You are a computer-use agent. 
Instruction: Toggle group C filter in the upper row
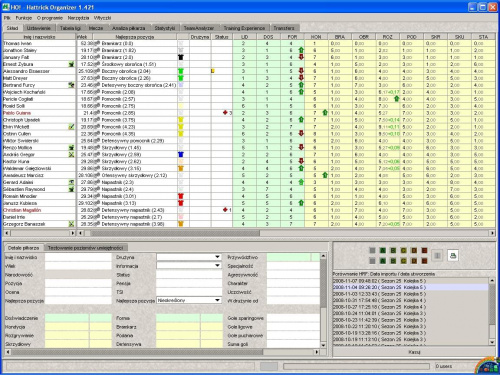pyautogui.click(x=404, y=250)
